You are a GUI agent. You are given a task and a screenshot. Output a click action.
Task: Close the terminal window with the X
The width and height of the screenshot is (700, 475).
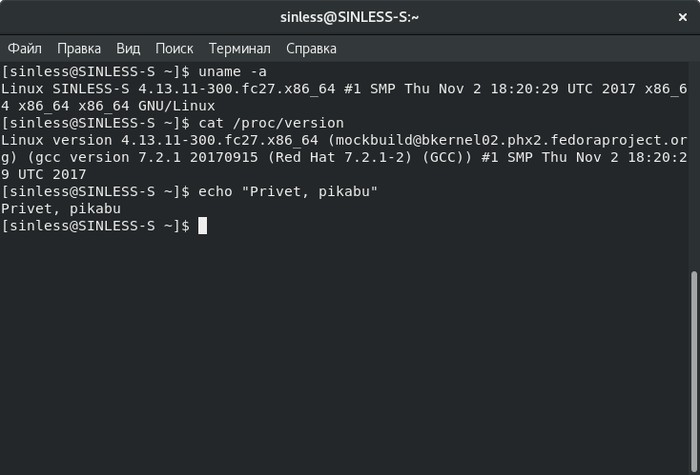coord(683,17)
